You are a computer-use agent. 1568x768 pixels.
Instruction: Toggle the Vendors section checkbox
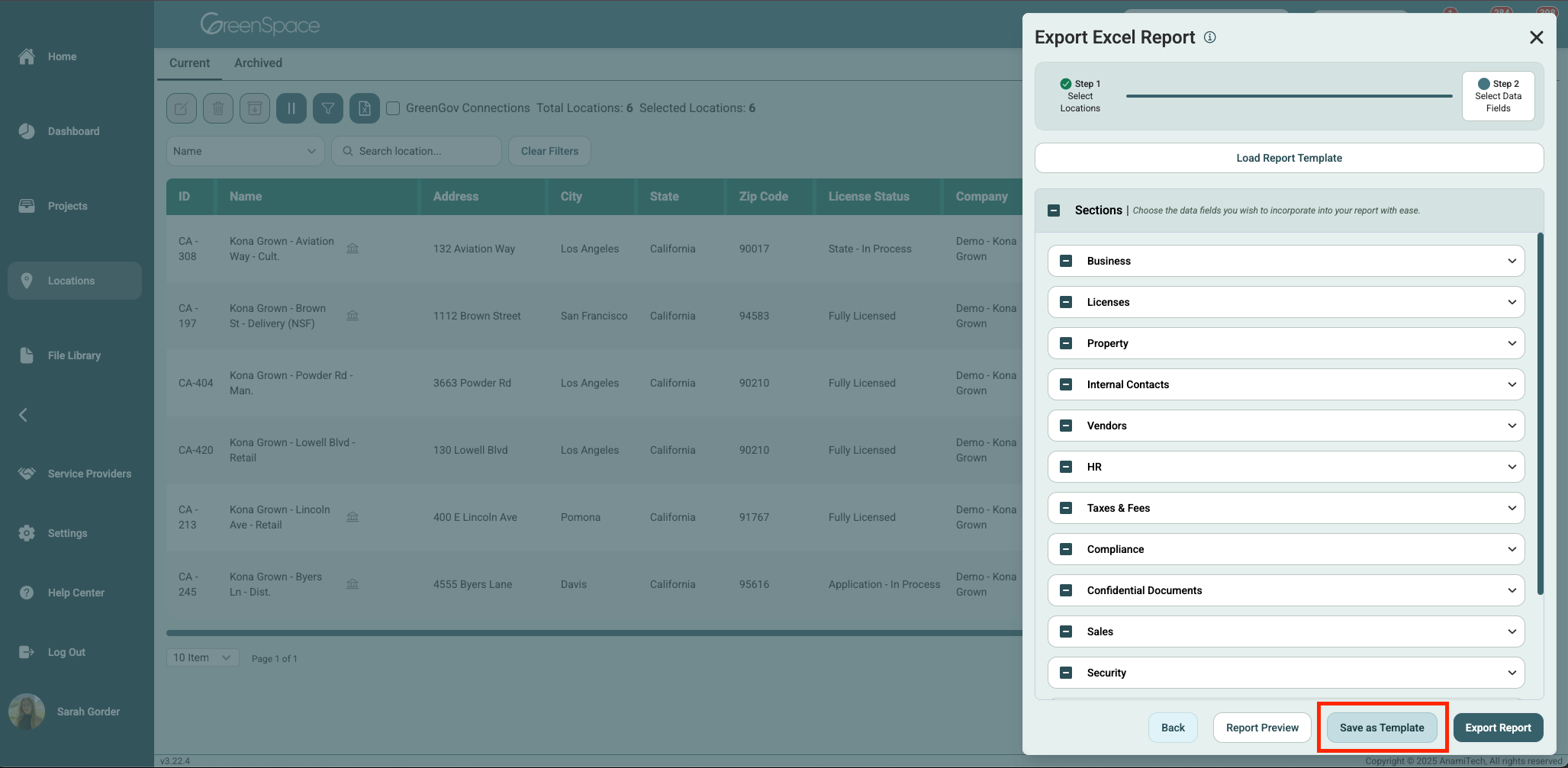point(1067,426)
